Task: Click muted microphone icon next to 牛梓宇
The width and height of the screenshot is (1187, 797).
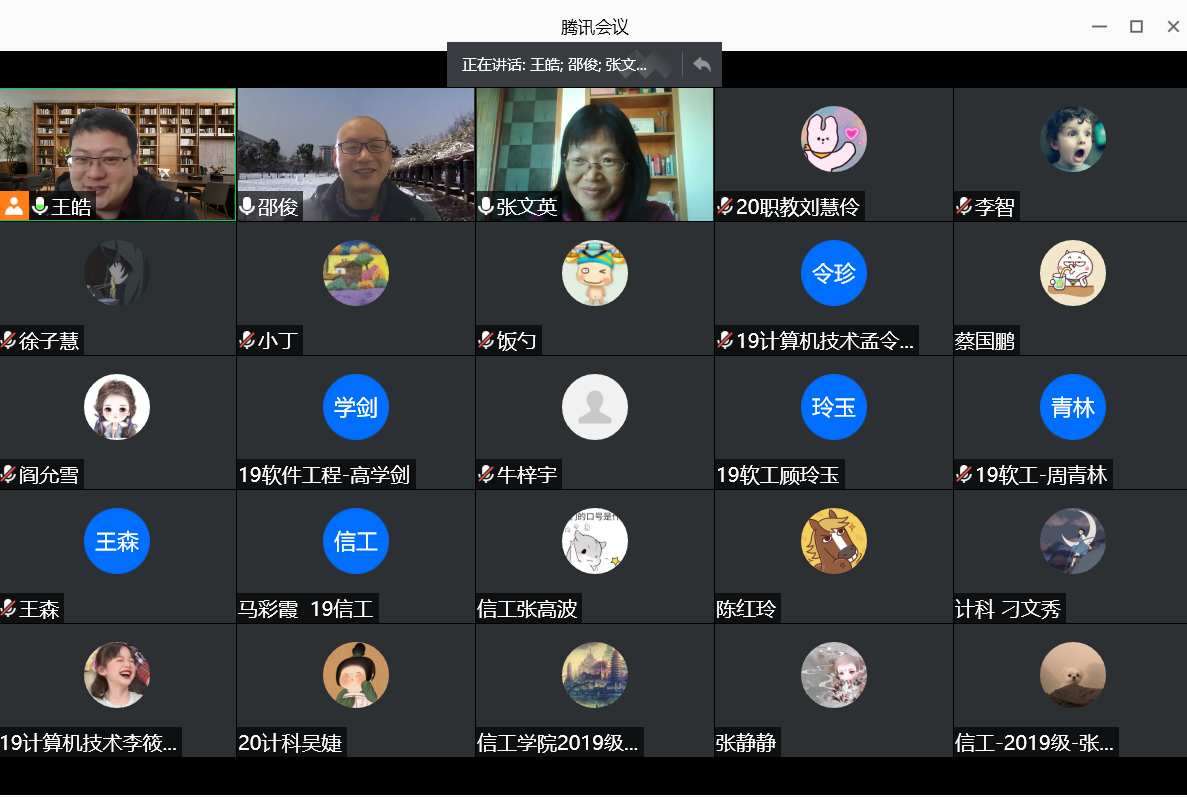Action: [x=486, y=475]
